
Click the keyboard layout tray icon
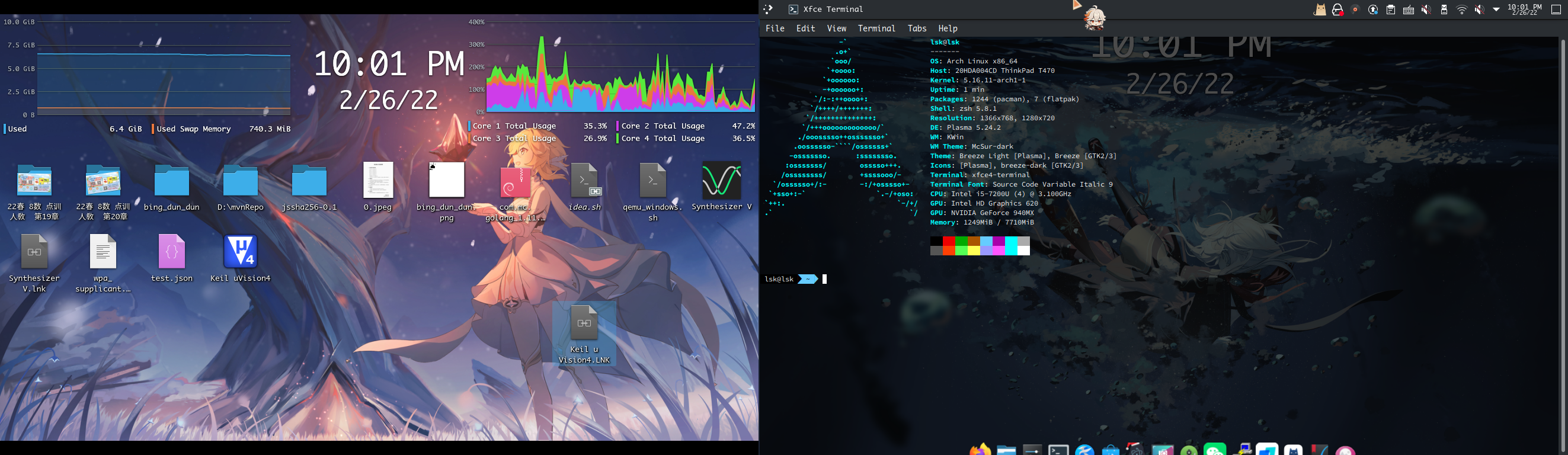[x=1409, y=9]
